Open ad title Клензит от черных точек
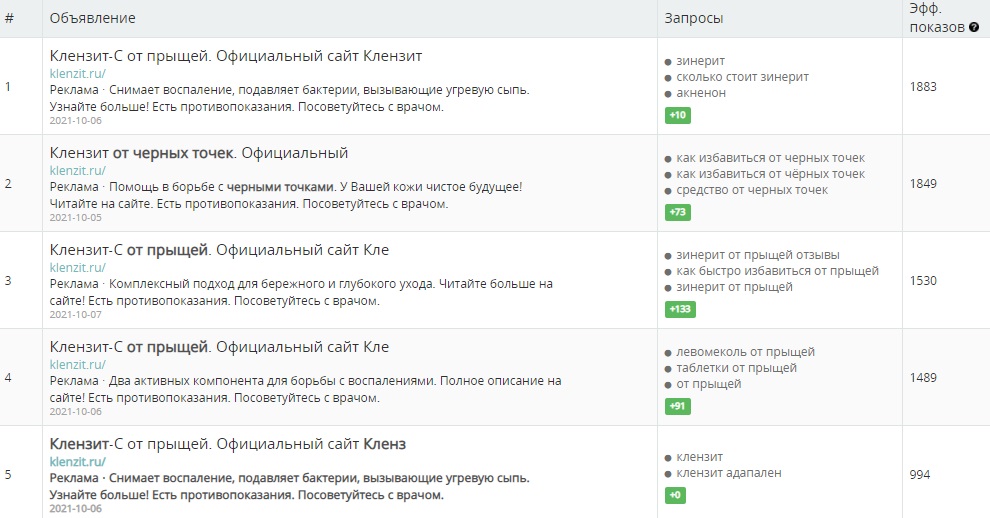The image size is (990, 518). [x=199, y=153]
